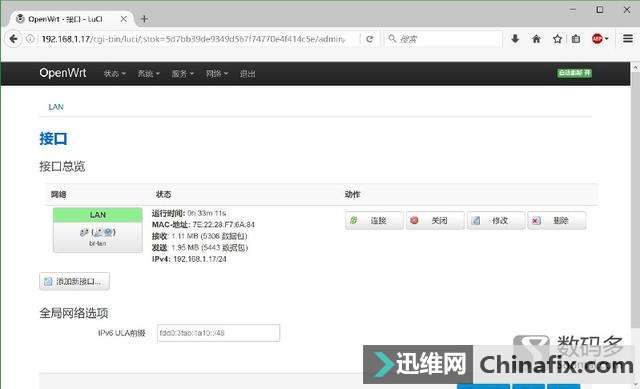Select the OpenWrt - 接口 - LuCI tab
The height and width of the screenshot is (389, 640).
point(71,19)
